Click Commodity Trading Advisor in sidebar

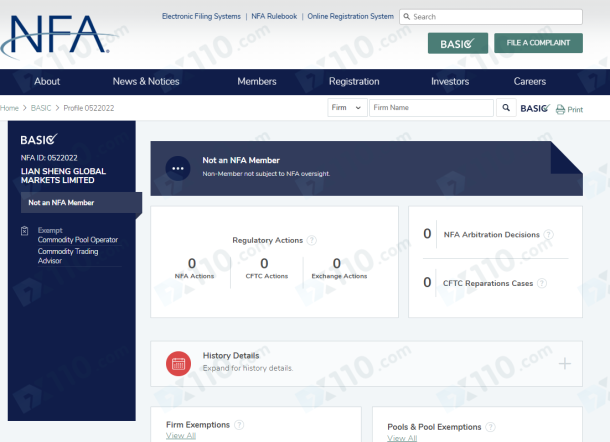[68, 256]
